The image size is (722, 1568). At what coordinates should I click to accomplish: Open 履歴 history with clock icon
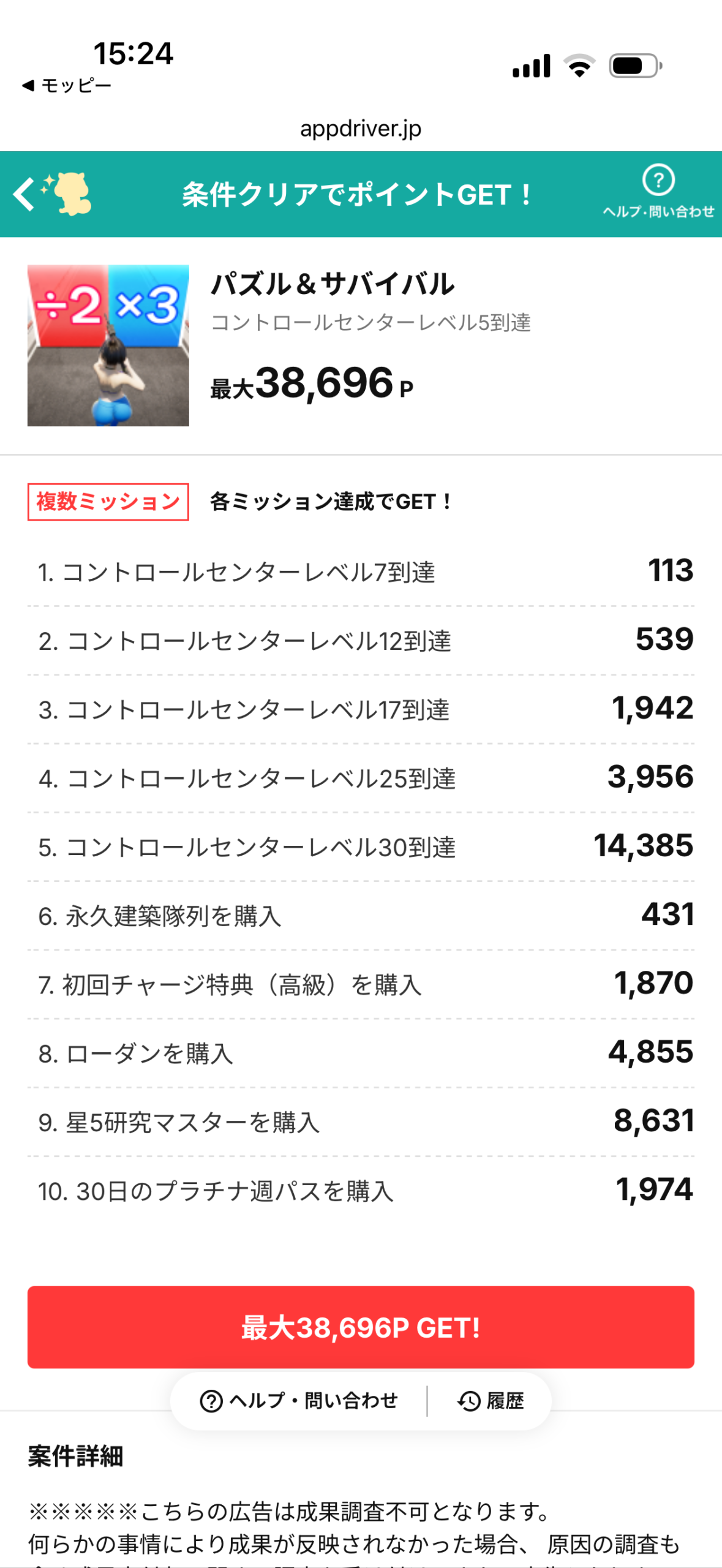(491, 1401)
